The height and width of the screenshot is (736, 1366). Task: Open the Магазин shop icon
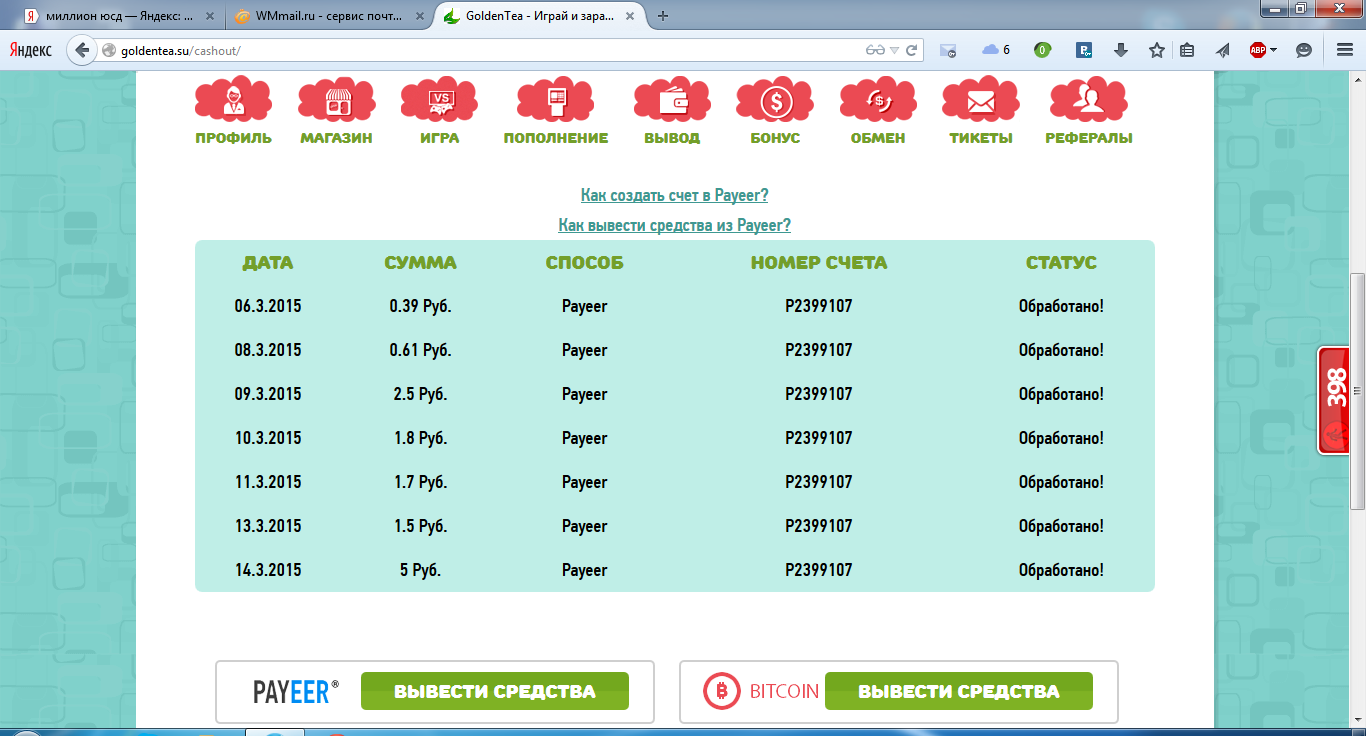337,100
